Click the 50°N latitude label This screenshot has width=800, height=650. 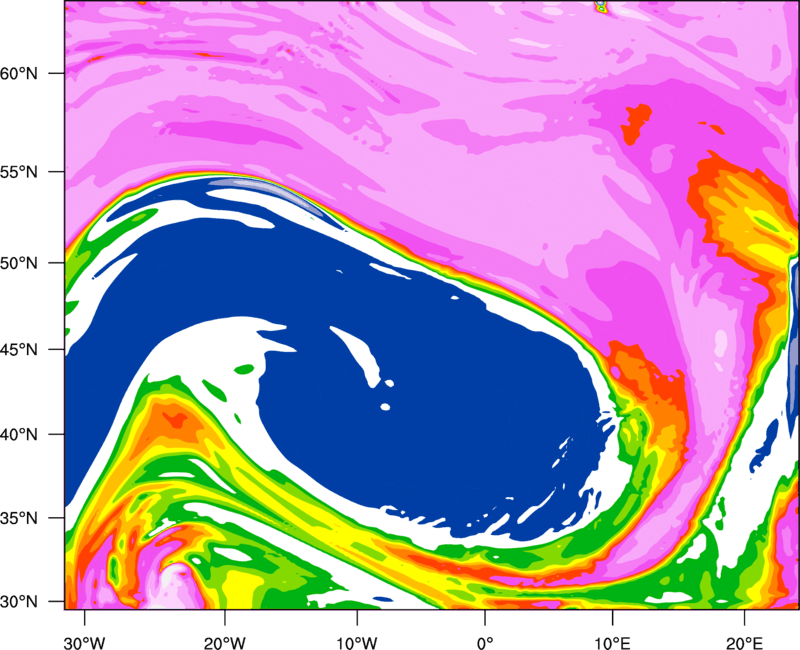click(19, 263)
